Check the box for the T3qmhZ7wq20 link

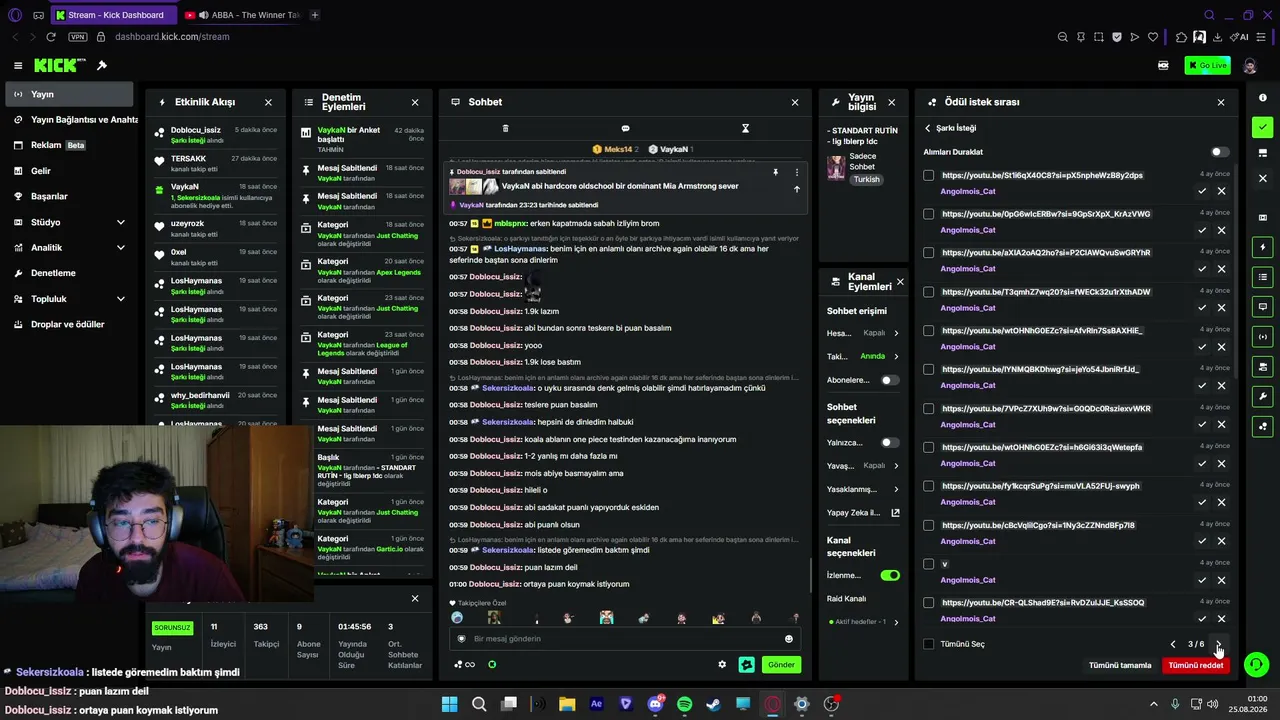[x=929, y=292]
